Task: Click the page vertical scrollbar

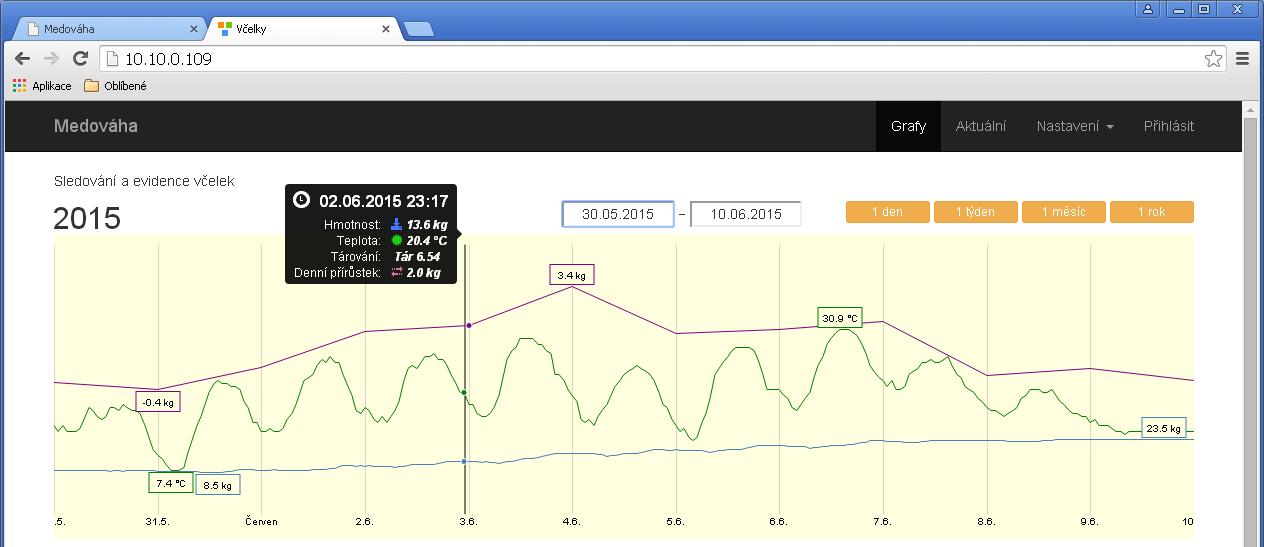Action: [x=1250, y=323]
